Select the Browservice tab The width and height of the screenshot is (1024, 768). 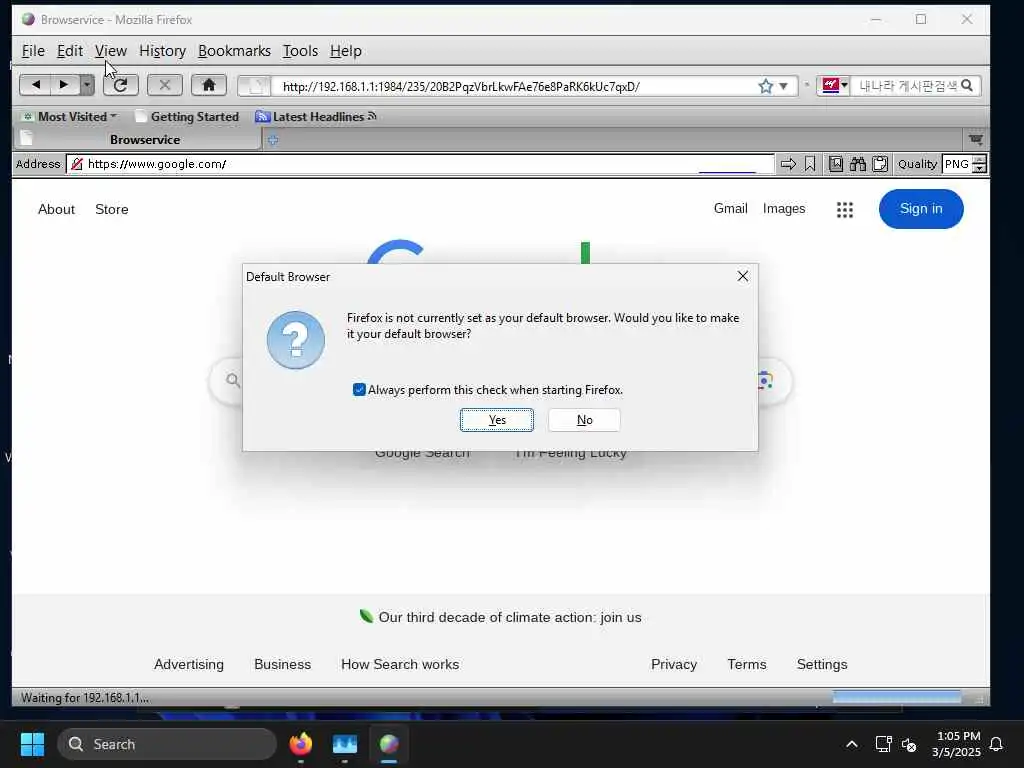138,139
